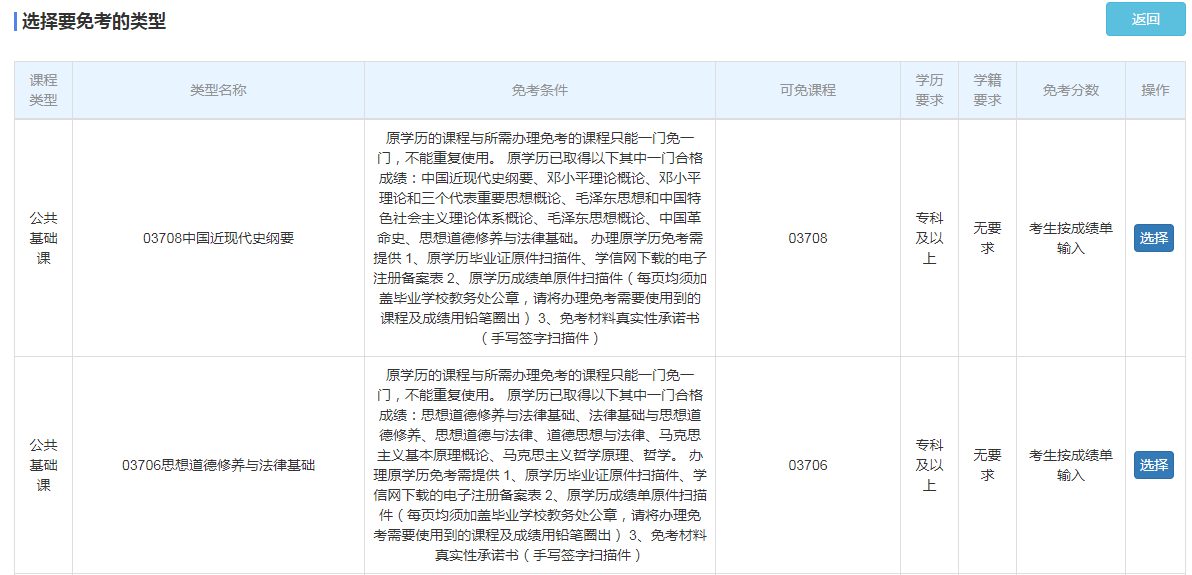
Task: Click the 03708 code in 可免课程 column
Action: (x=807, y=238)
